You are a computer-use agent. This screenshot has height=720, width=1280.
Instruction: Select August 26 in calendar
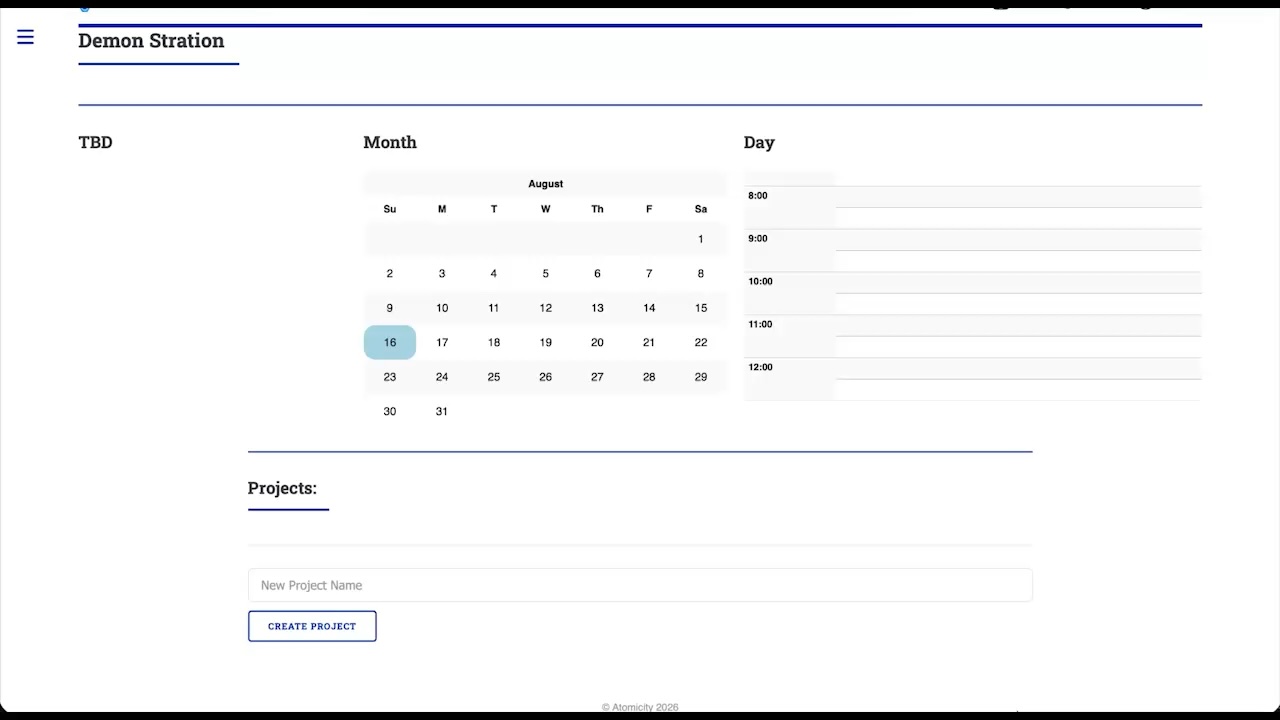tap(545, 377)
